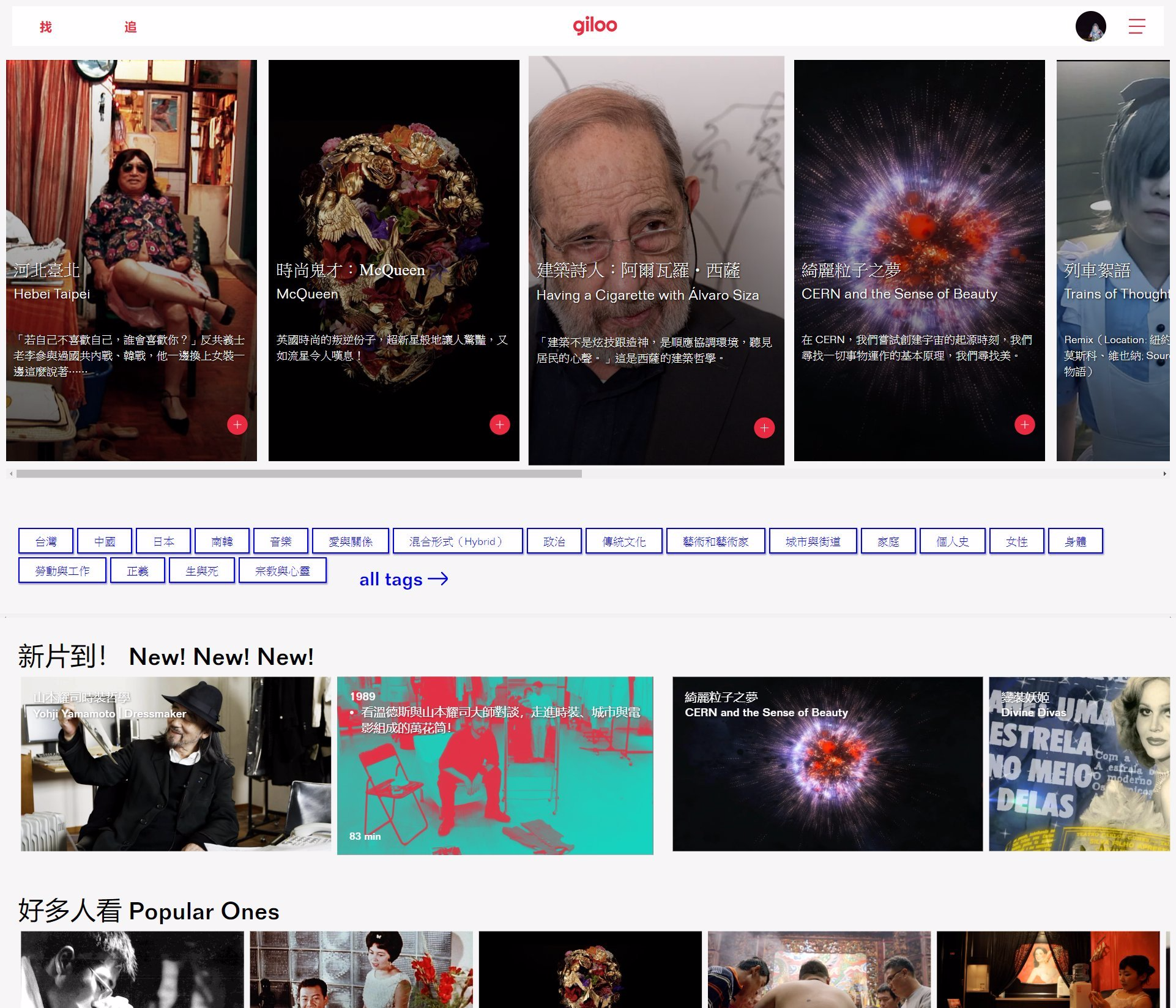
Task: Open the hamburger menu icon
Action: [1136, 26]
